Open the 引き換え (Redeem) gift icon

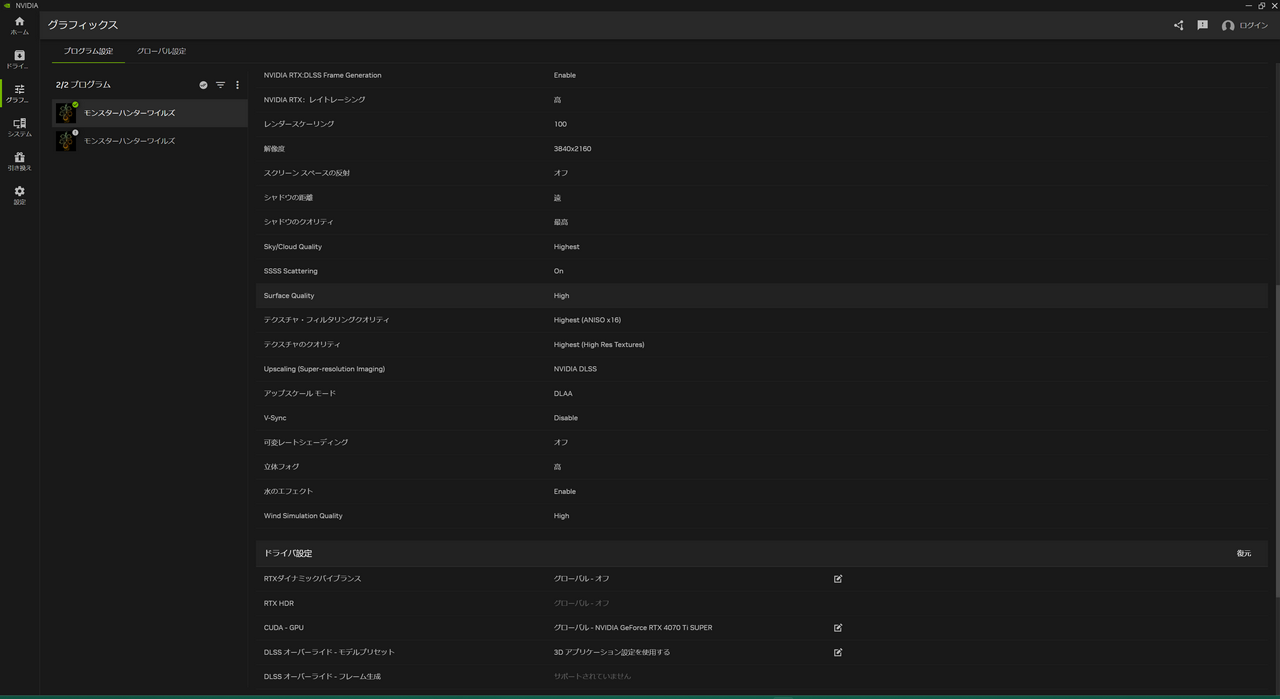(19, 161)
